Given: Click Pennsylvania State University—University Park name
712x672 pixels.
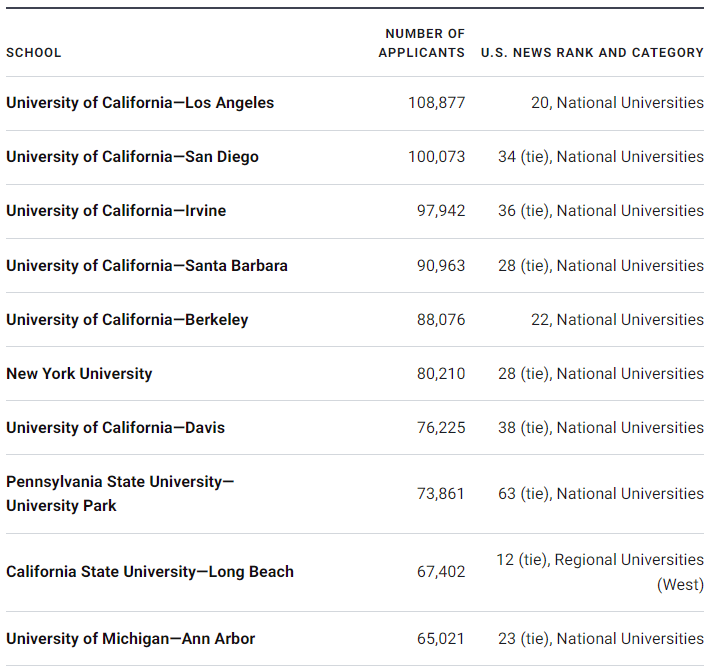Looking at the screenshot, I should tap(120, 494).
